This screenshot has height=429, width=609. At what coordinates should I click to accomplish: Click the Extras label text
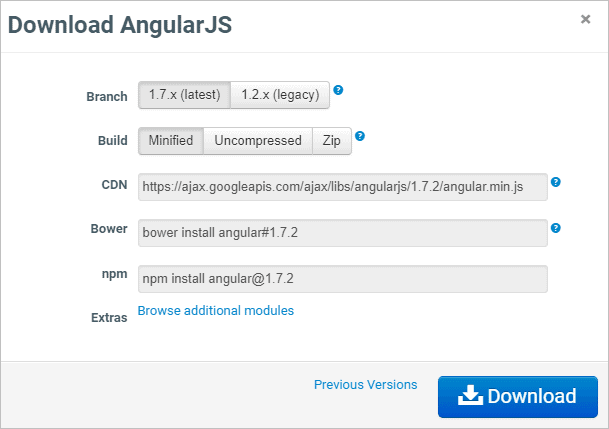point(109,318)
